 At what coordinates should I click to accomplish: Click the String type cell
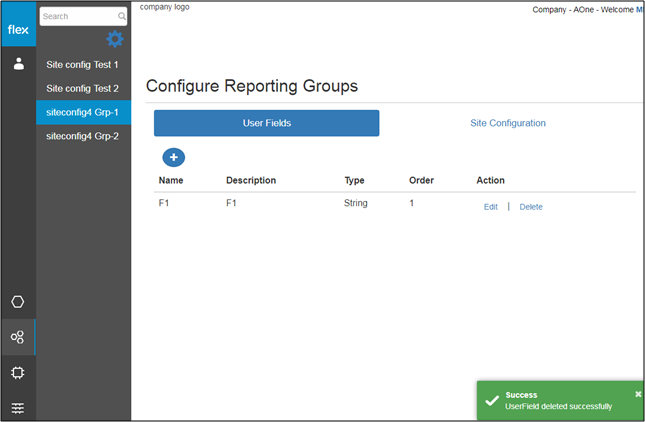[x=356, y=203]
